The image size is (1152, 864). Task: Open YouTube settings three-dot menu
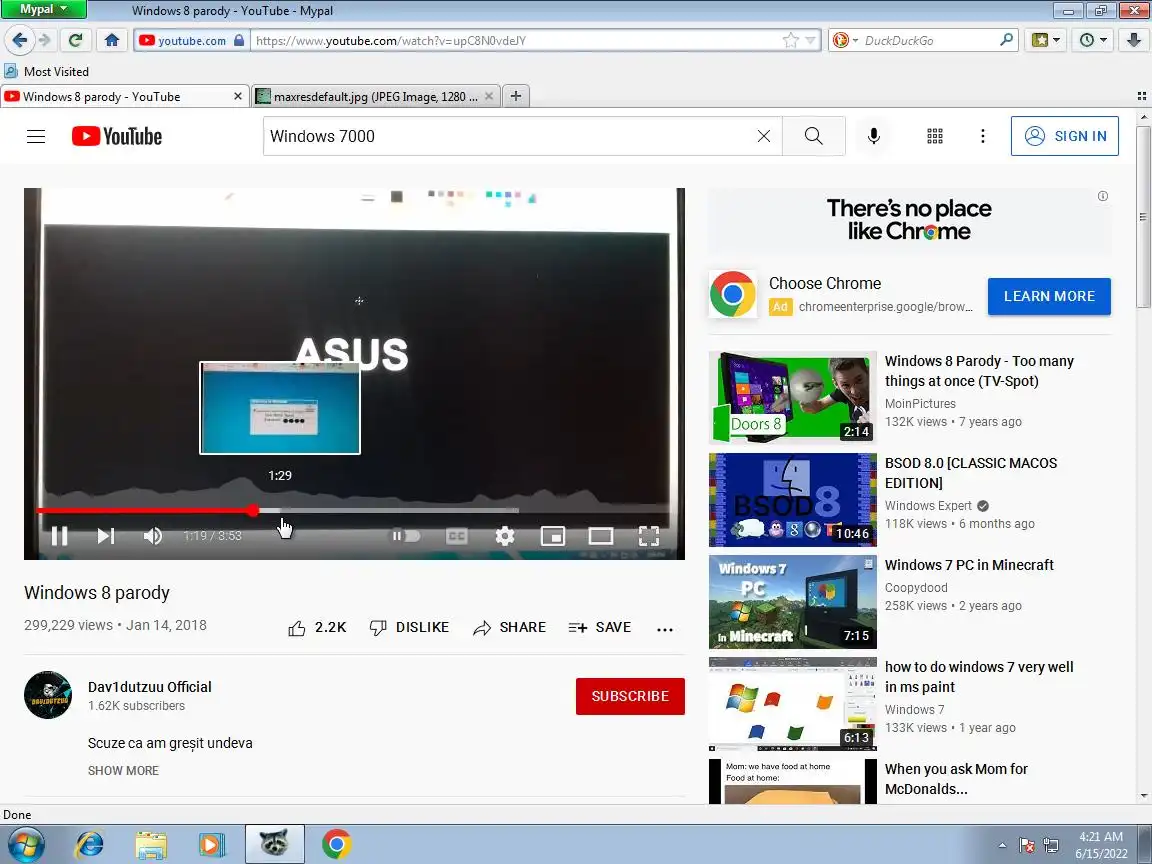point(983,136)
